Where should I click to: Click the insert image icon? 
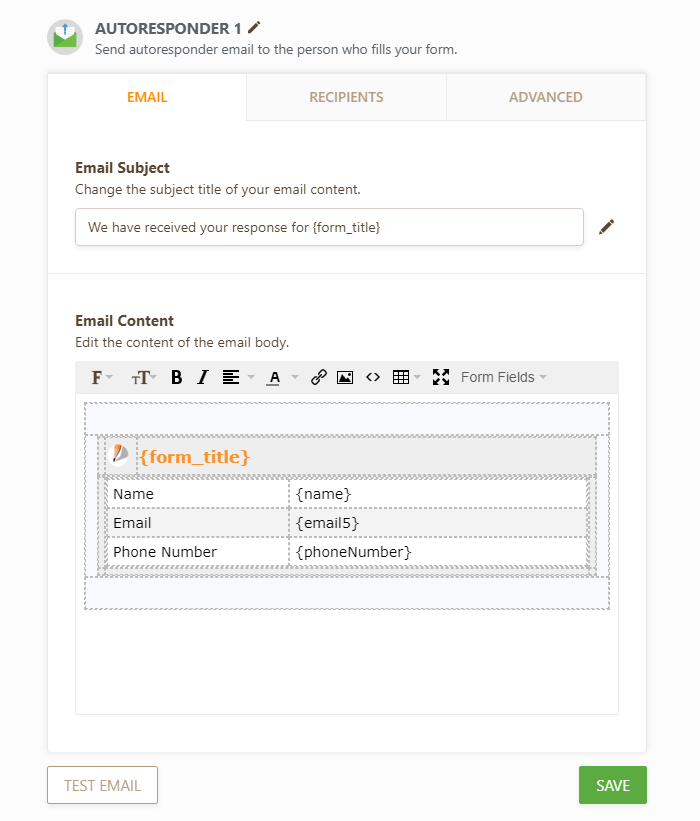coord(345,377)
